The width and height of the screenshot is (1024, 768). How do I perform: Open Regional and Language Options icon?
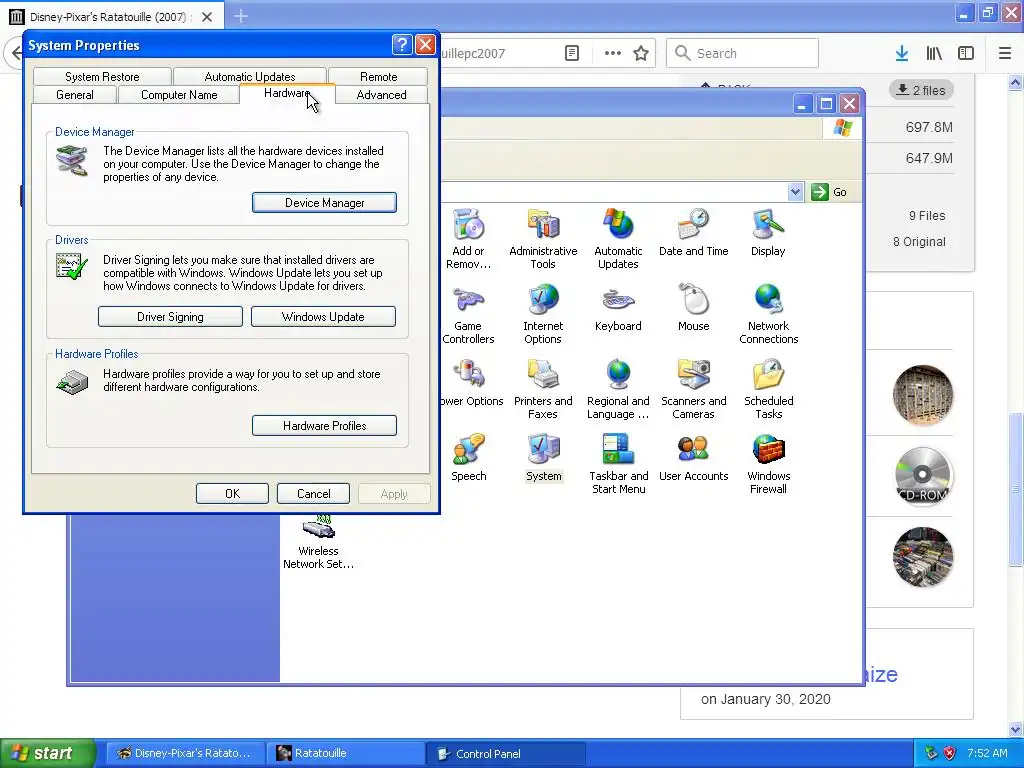618,389
